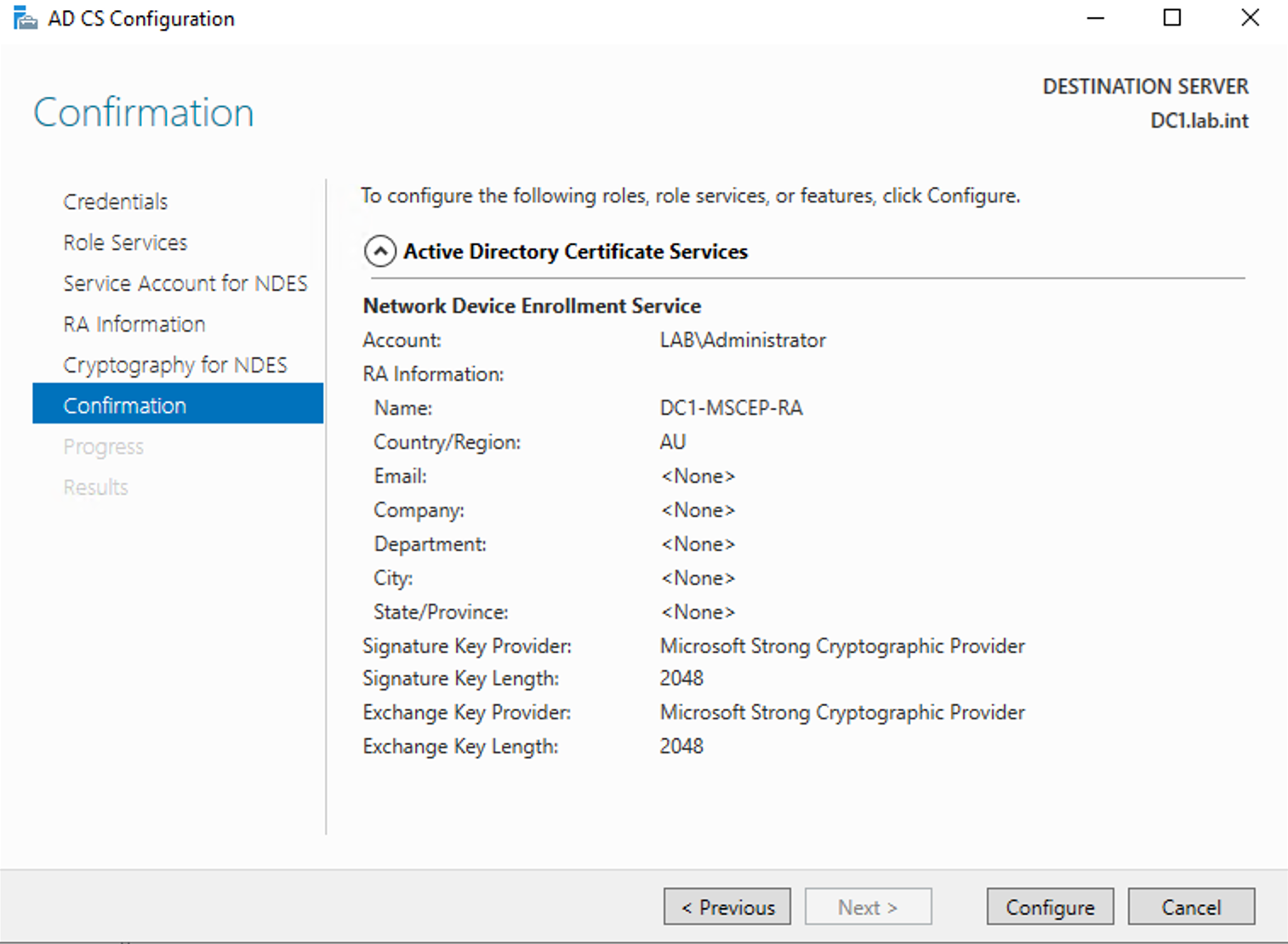Click the Configure button
The height and width of the screenshot is (944, 1288).
coord(1050,907)
